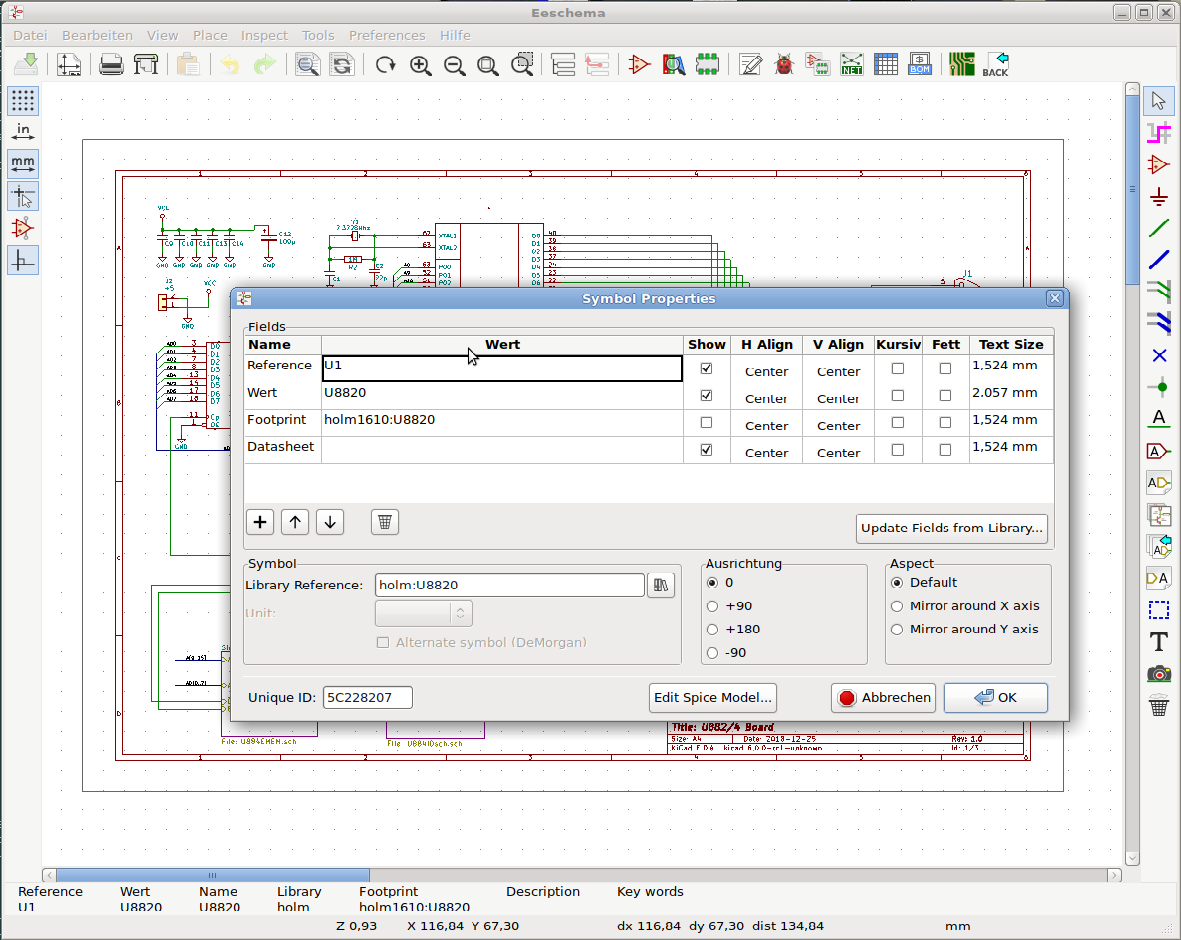This screenshot has width=1181, height=940.
Task: Click the Plot schematic icon
Action: (146, 65)
